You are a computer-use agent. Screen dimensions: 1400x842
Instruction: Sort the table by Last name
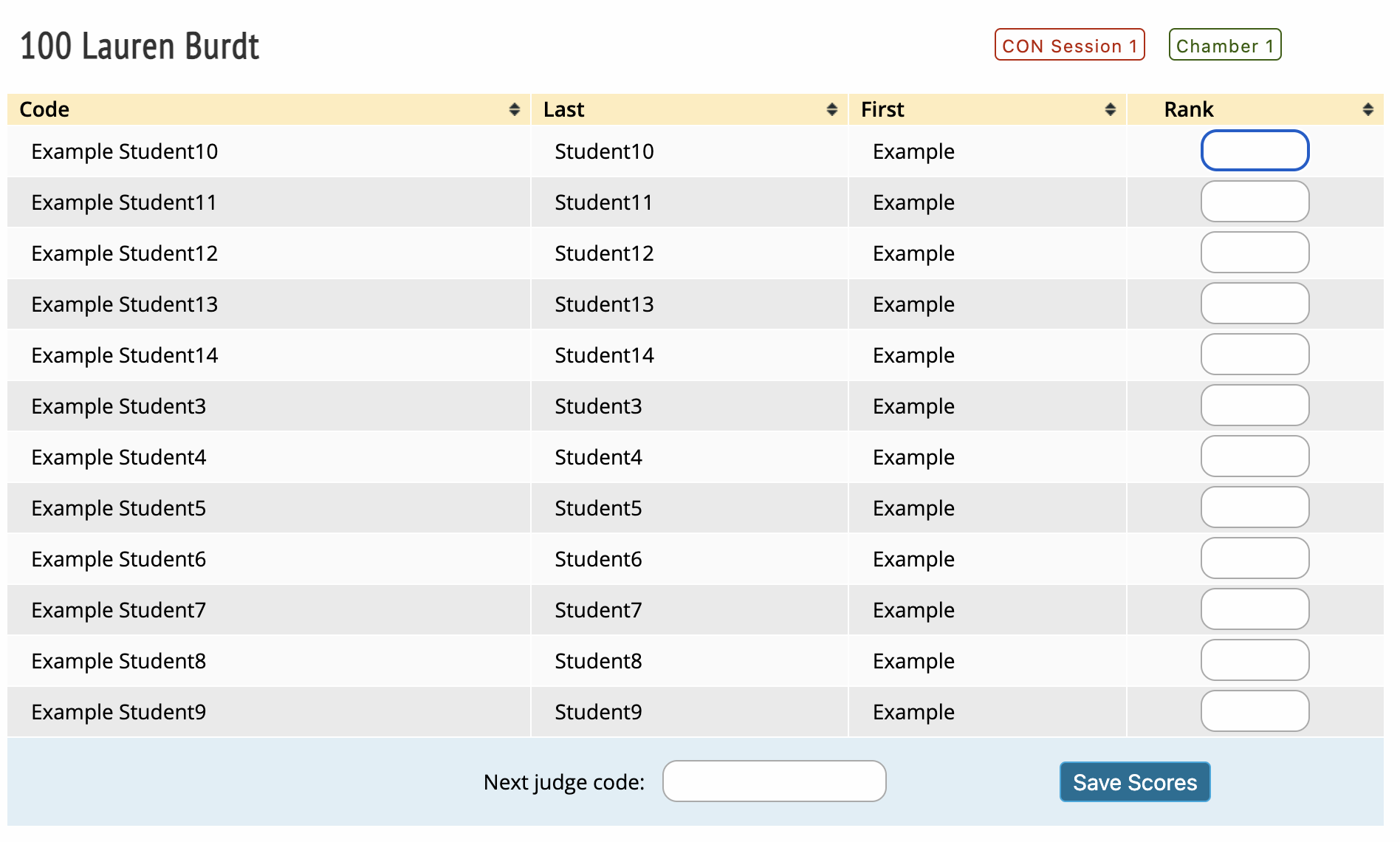click(x=831, y=109)
